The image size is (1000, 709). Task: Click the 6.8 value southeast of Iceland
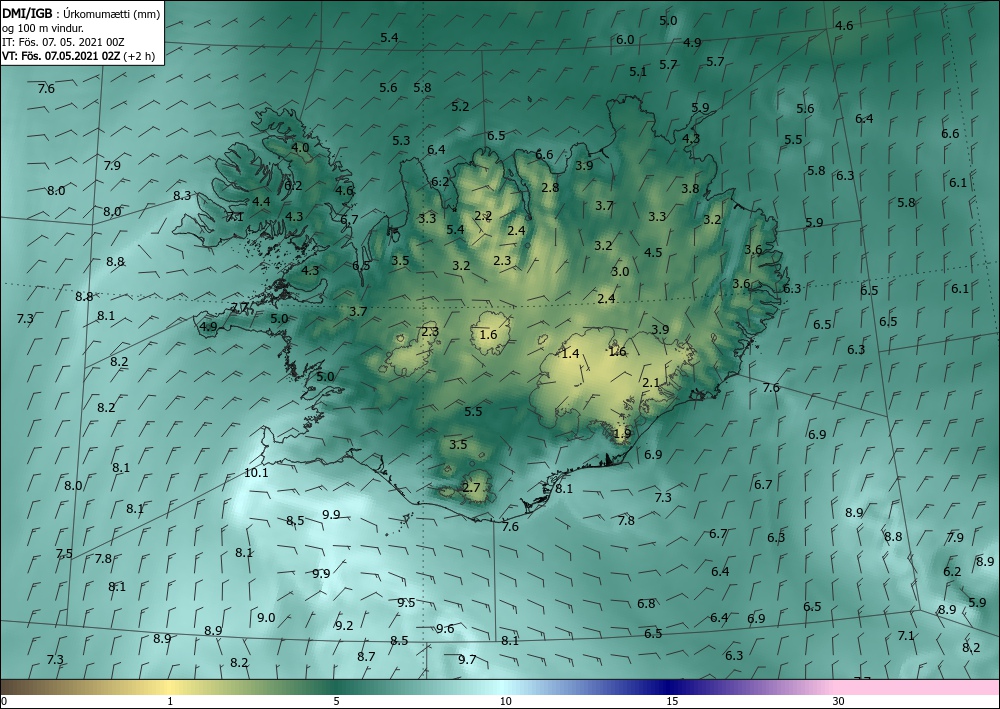pyautogui.click(x=646, y=603)
